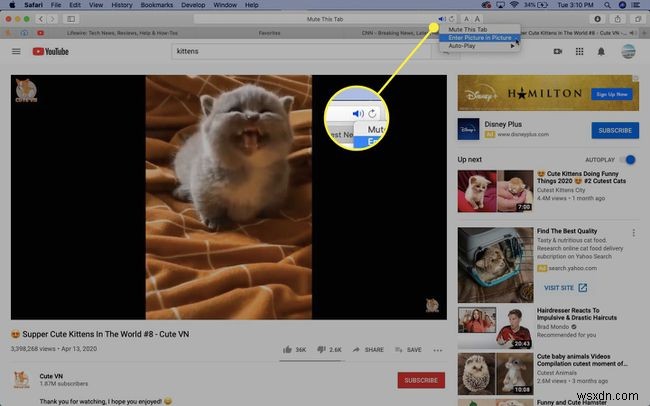650x406 pixels.
Task: Switch to the Favorites tab
Action: 269,33
